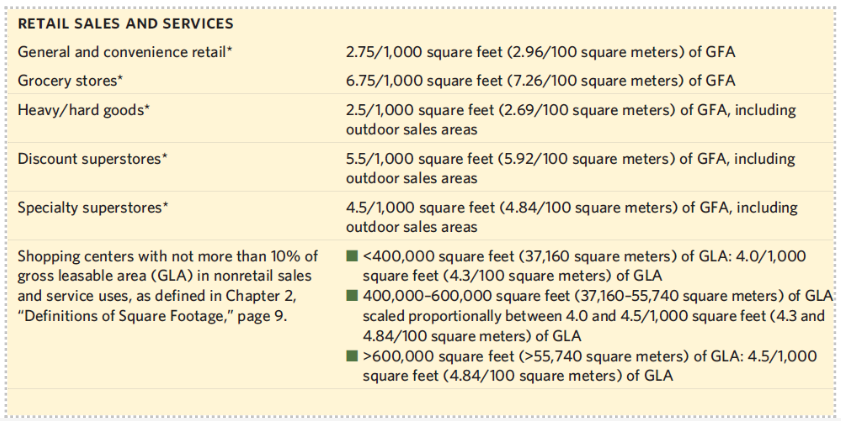
Task: Click the 'Discount superstores*' row label
Action: point(92,158)
